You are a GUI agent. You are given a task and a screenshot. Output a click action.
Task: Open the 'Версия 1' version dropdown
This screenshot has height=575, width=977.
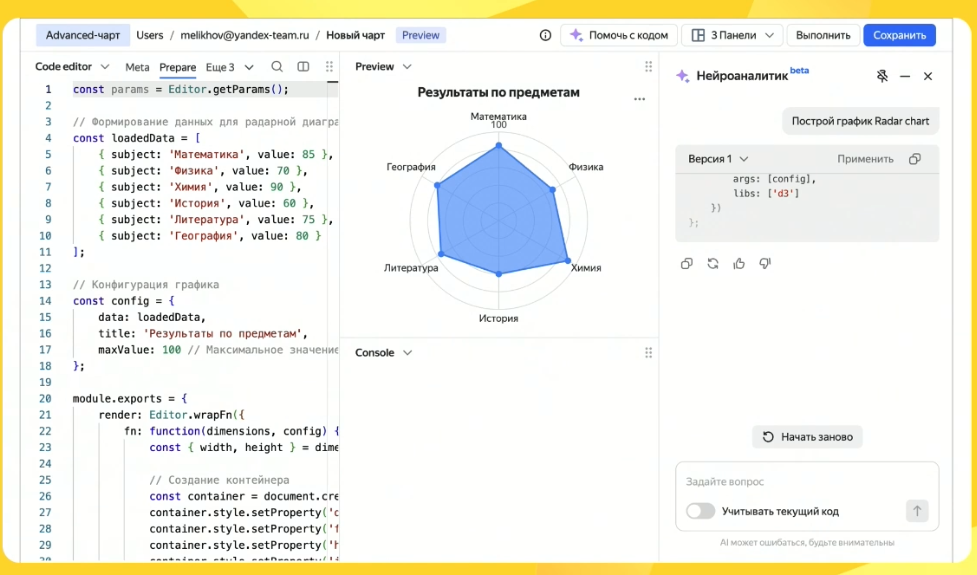coord(718,159)
